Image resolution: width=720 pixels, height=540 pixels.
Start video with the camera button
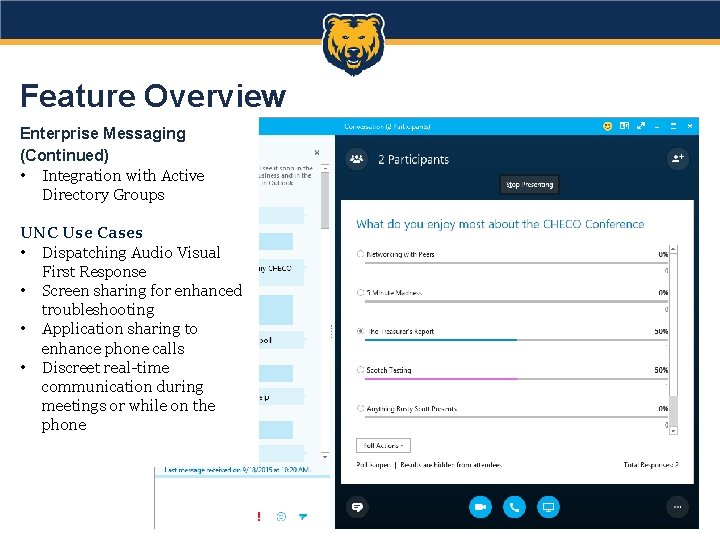click(x=480, y=507)
